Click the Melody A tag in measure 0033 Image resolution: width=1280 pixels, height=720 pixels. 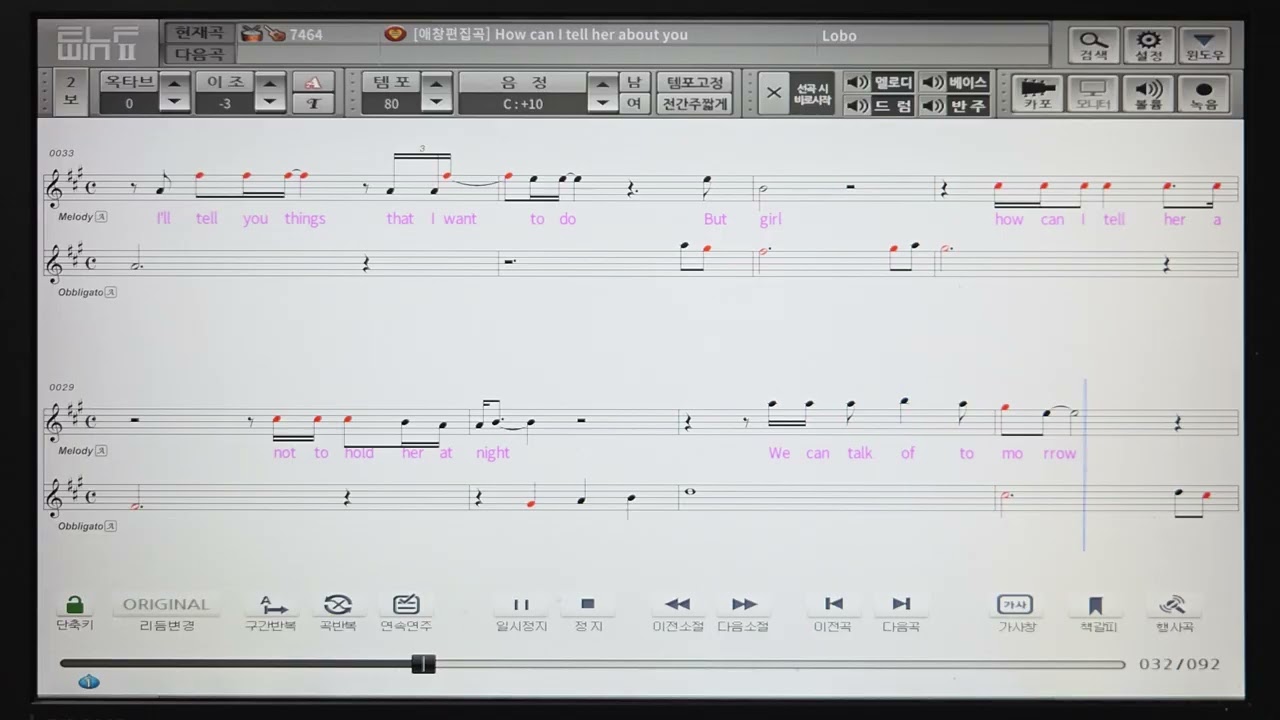pyautogui.click(x=101, y=217)
